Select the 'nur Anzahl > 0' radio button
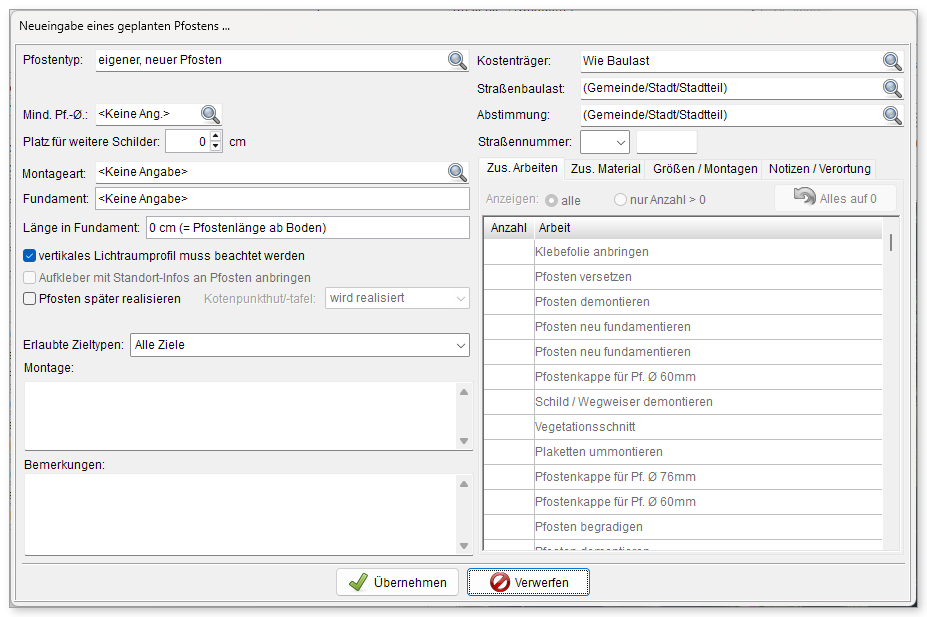 620,200
